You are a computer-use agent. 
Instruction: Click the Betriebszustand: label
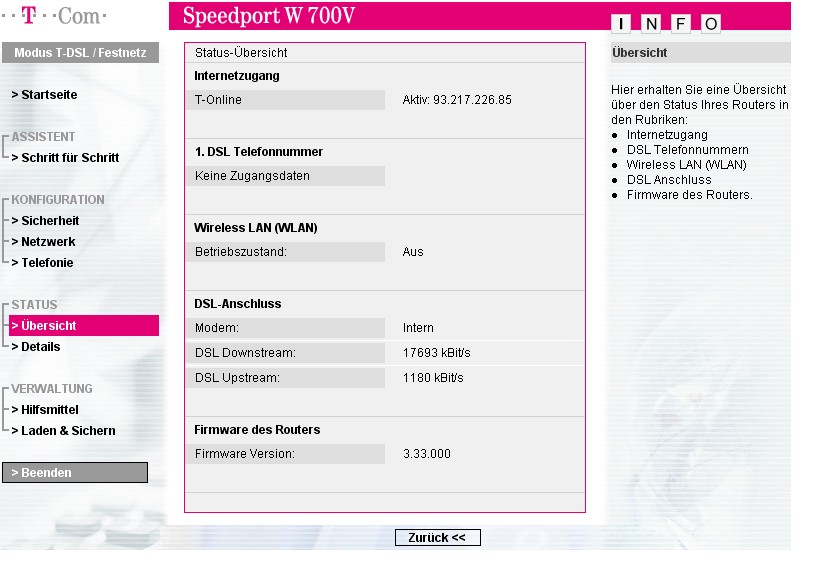(x=241, y=252)
